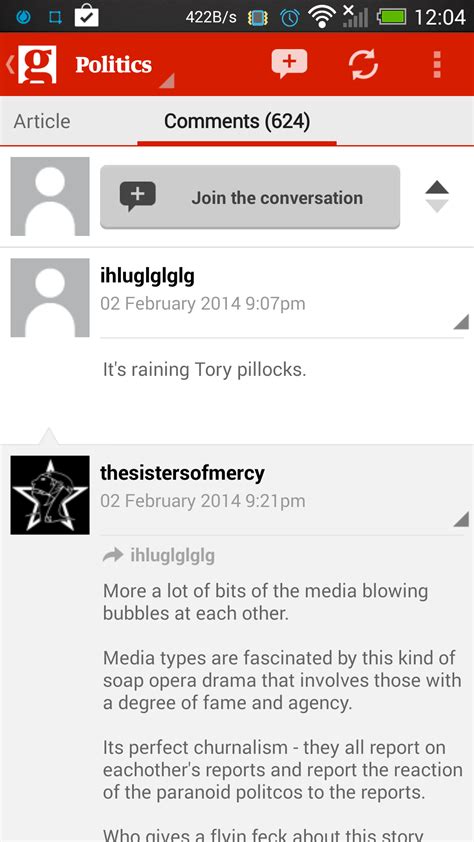Screen dimensions: 474x842
Task: Open thesistersofmercy's user profile name
Action: click(x=183, y=474)
